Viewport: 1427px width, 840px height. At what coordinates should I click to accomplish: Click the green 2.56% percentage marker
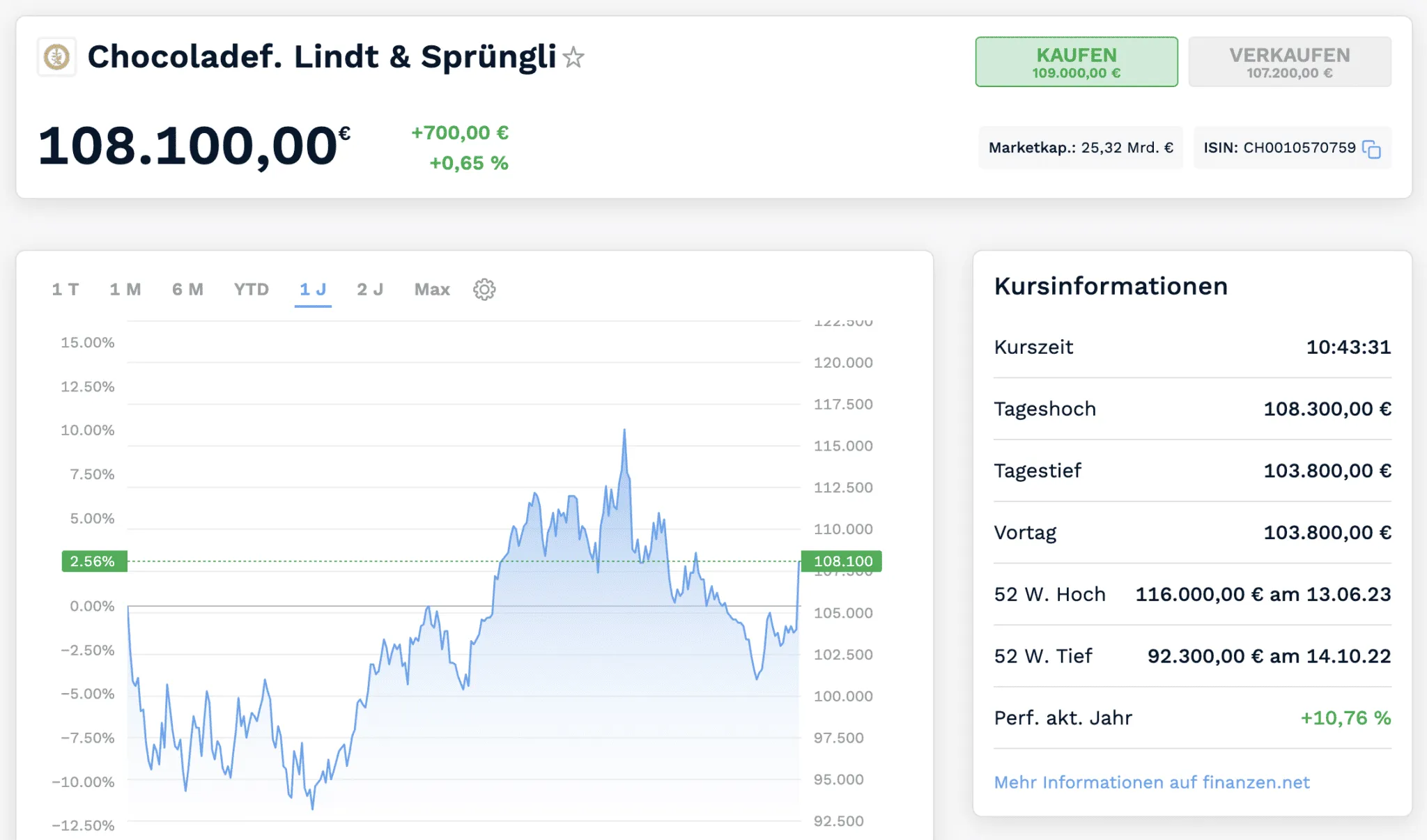94,561
